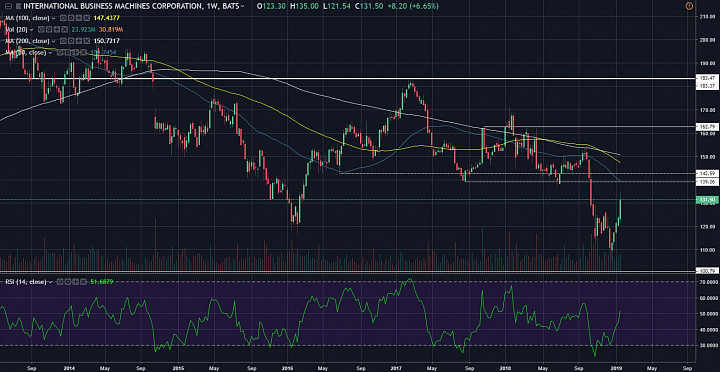Click the plus icon on the MA (200, close) row
The height and width of the screenshot is (372, 720).
tap(79, 41)
